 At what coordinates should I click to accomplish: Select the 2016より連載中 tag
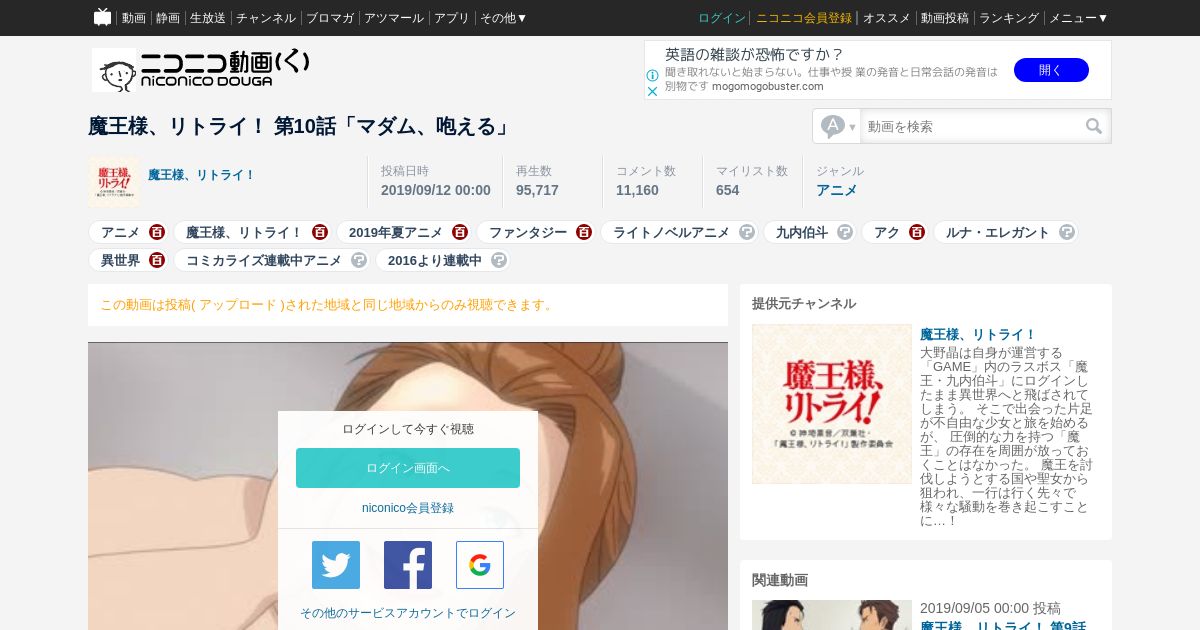pyautogui.click(x=435, y=260)
